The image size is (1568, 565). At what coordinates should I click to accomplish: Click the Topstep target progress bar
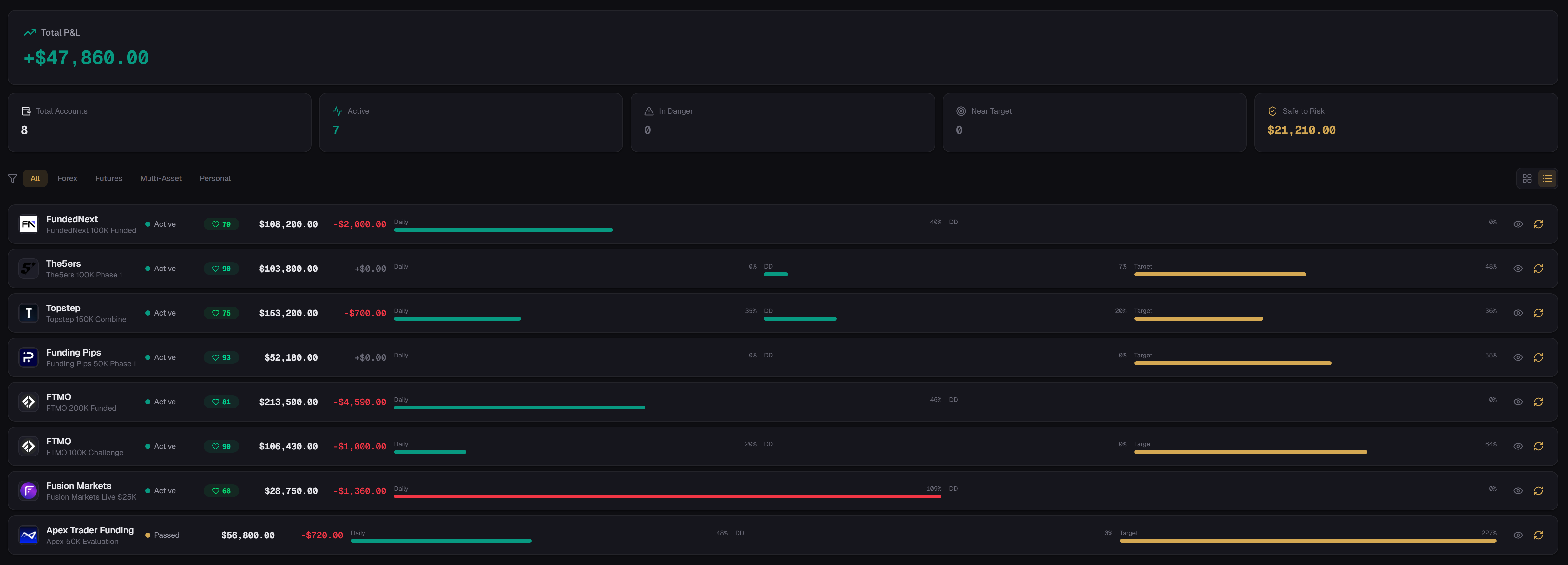(x=1197, y=318)
